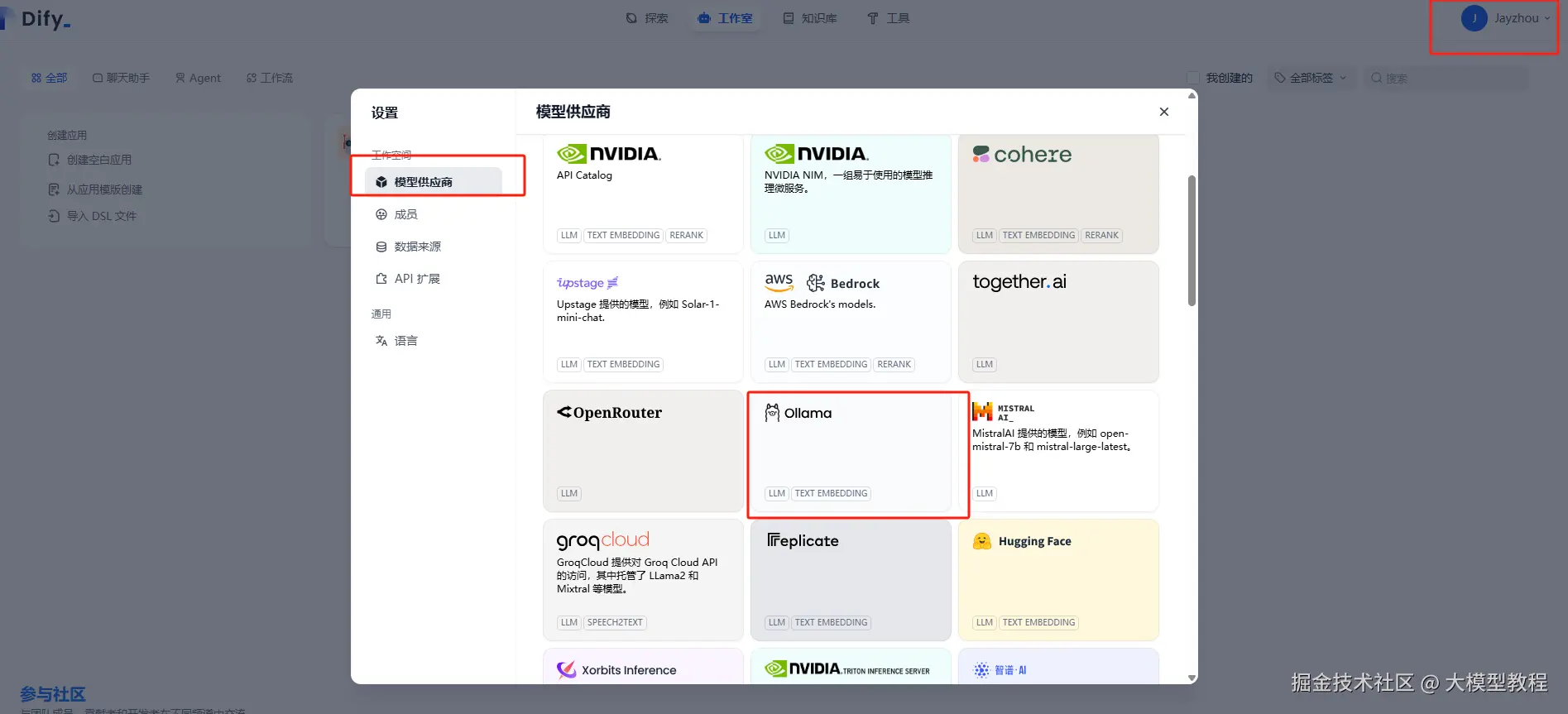Viewport: 1568px width, 714px height.
Task: Click the 成员 members icon
Action: [381, 214]
